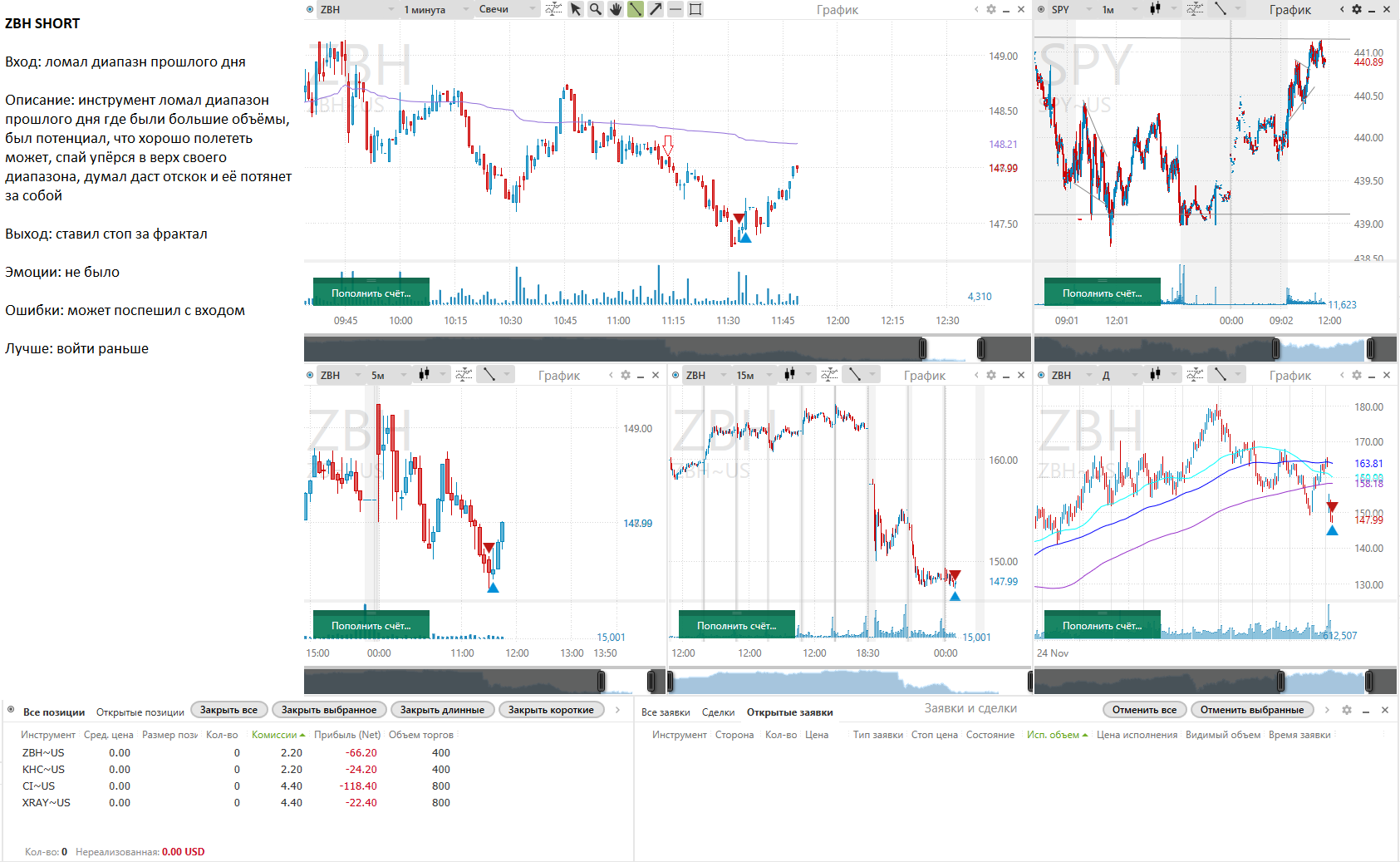Switch to Открытые заявки tab

pyautogui.click(x=789, y=712)
